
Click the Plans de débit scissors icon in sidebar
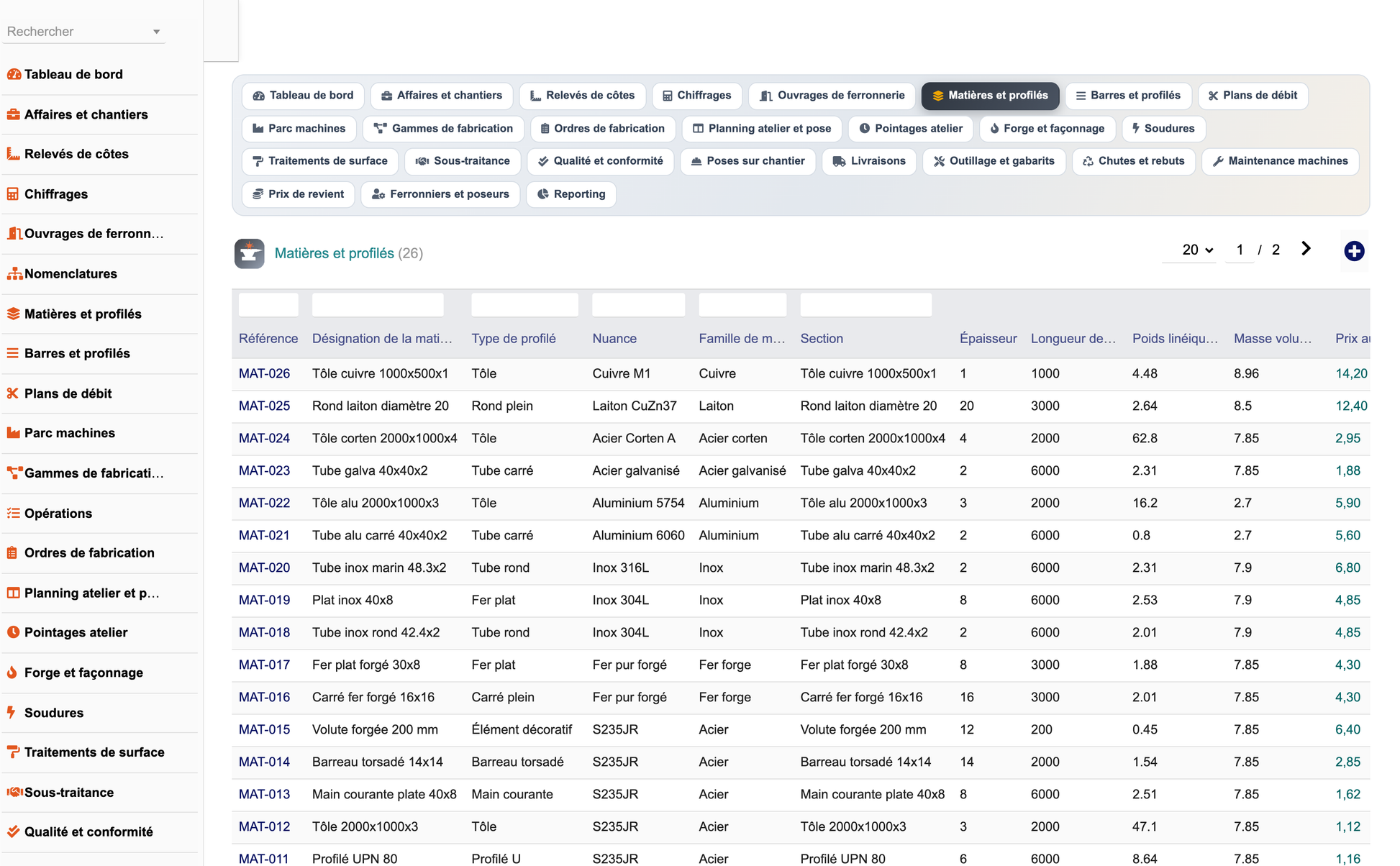pos(13,393)
